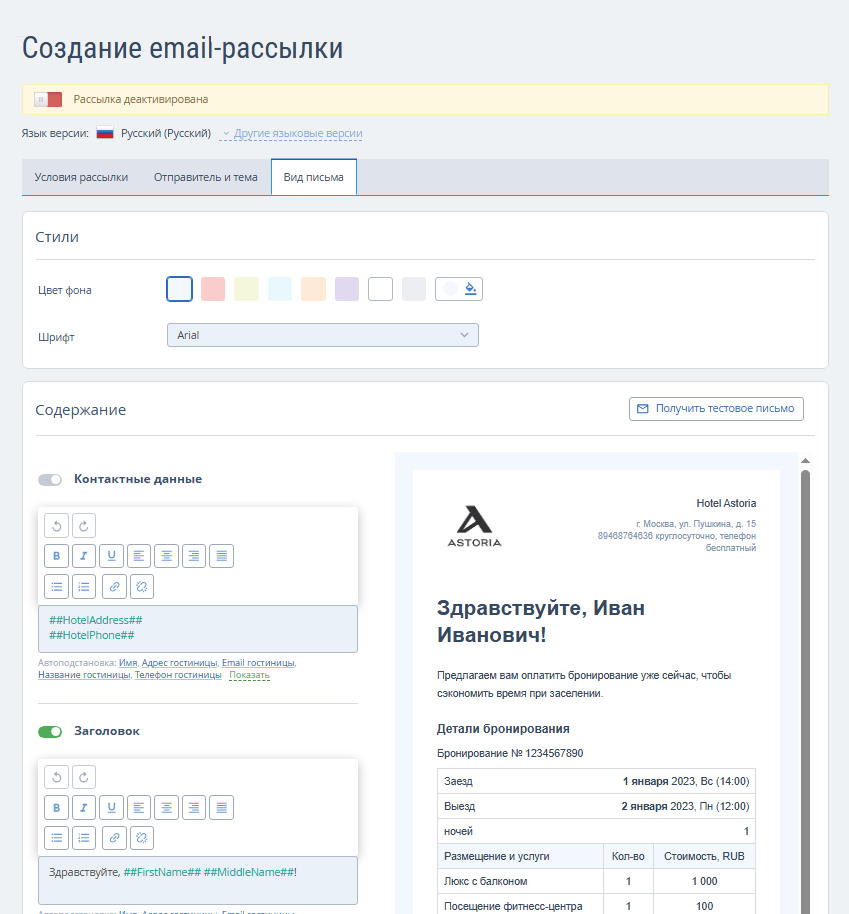Screen dimensions: 849x914
Task: Click in the Заголовок text field
Action: pyautogui.click(x=198, y=880)
